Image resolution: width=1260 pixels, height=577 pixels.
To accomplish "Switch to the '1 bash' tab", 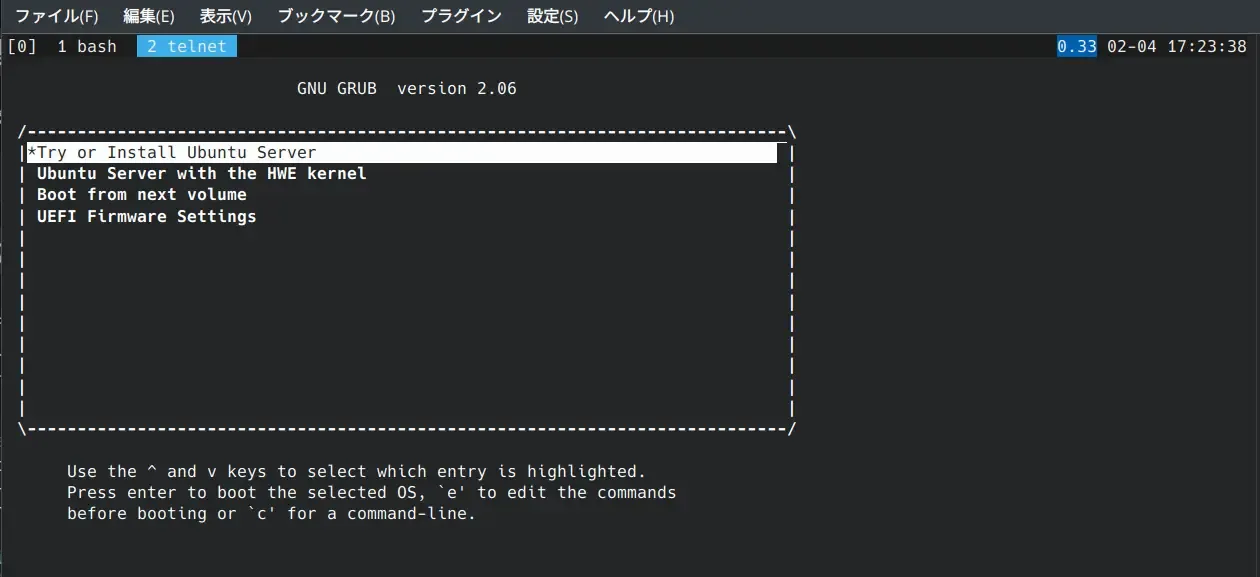I will 87,45.
